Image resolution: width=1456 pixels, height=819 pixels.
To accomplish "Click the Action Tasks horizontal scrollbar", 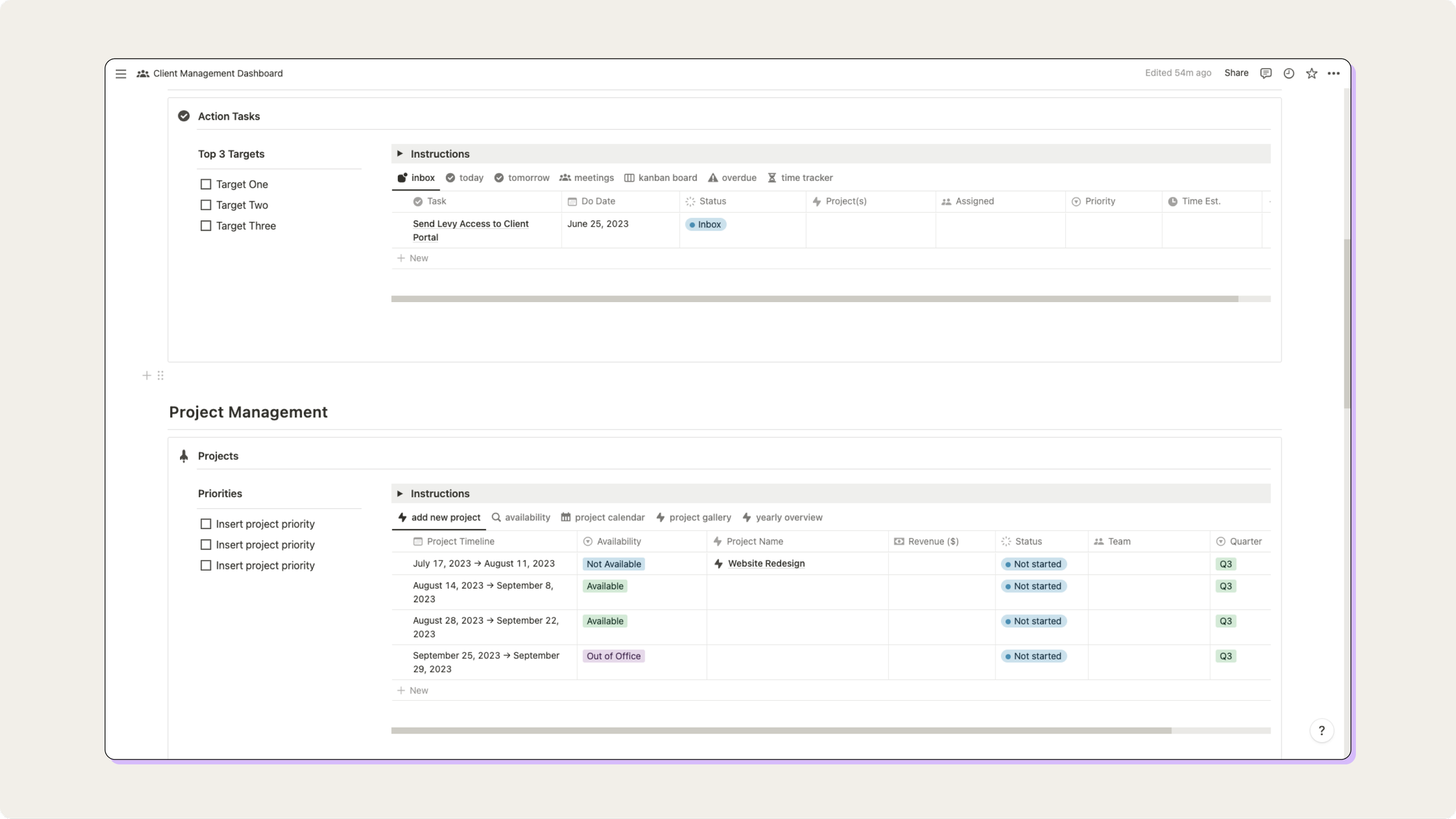I will coord(814,299).
